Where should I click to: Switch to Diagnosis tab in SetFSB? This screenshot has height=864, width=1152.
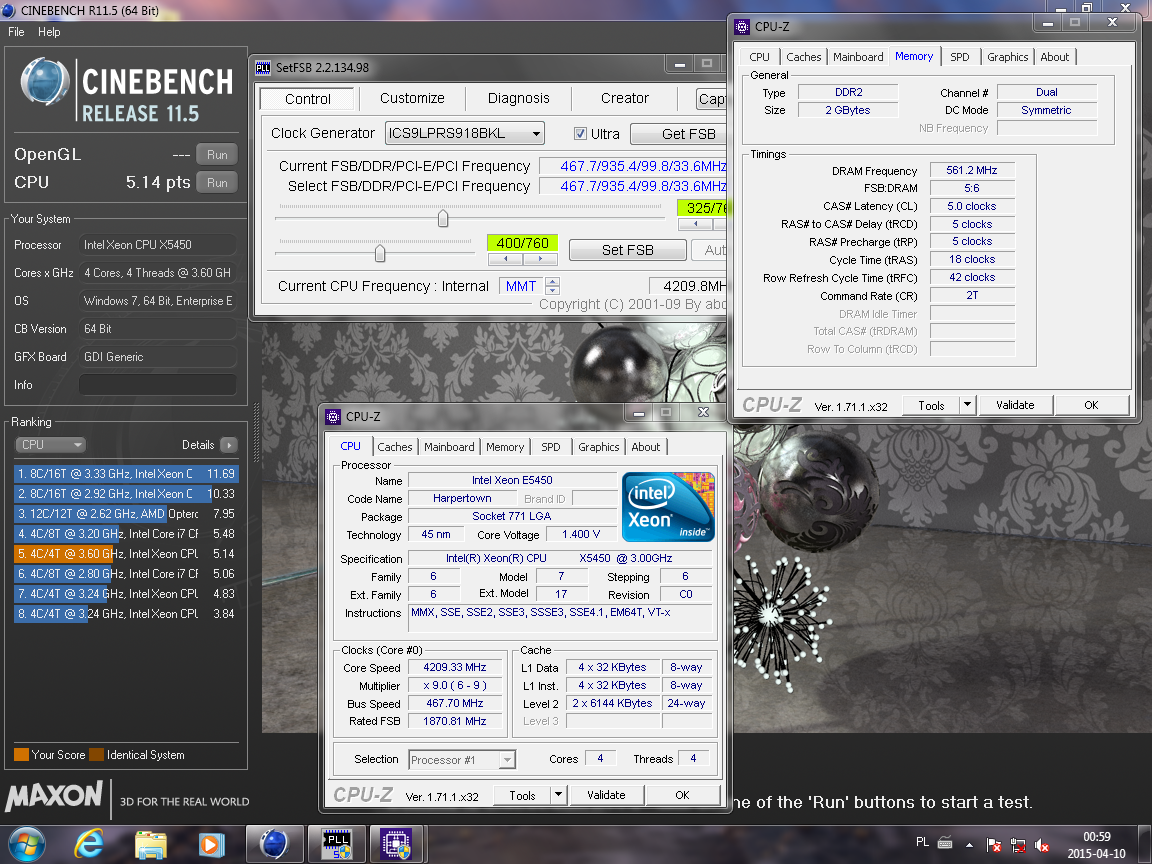(519, 98)
